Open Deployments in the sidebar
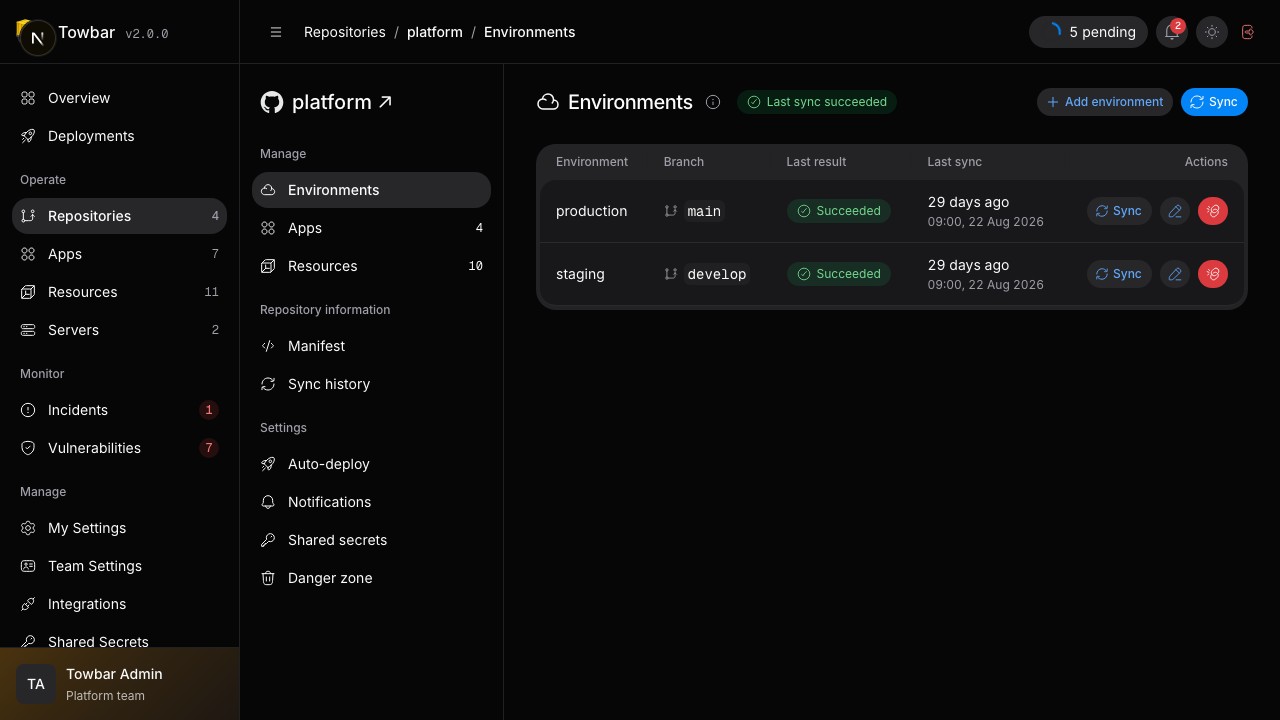 [119, 136]
